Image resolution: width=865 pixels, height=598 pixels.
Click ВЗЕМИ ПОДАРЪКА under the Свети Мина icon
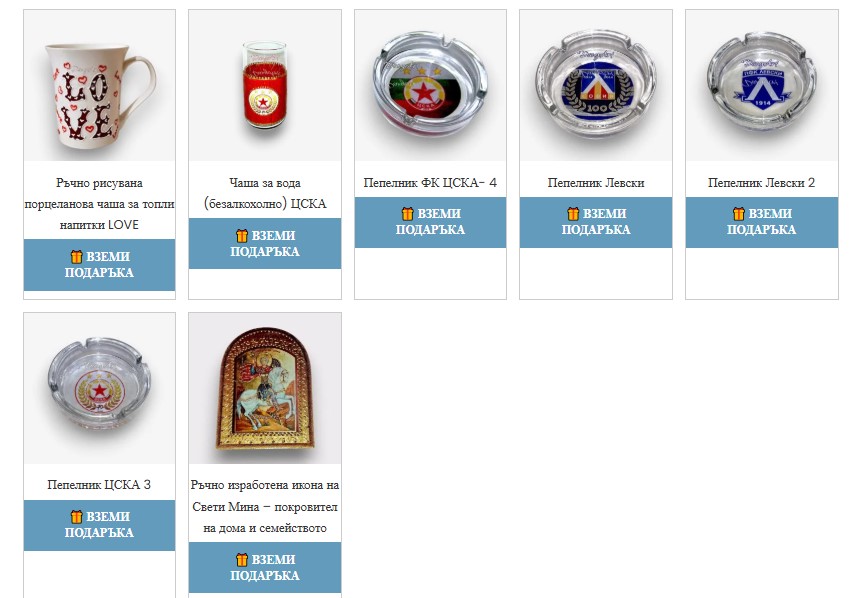[265, 568]
